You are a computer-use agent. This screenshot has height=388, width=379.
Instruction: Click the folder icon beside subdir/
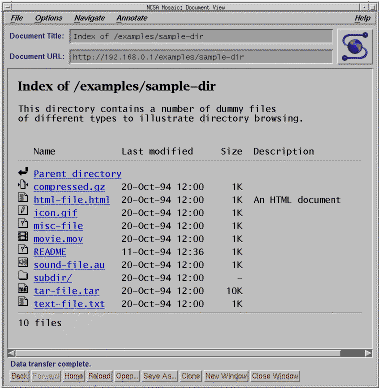coord(23,276)
